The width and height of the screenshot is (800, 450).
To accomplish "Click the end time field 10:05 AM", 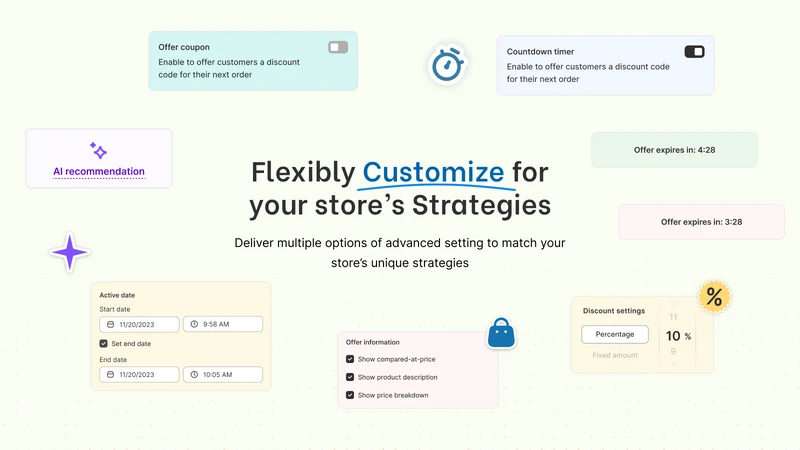I will point(223,374).
